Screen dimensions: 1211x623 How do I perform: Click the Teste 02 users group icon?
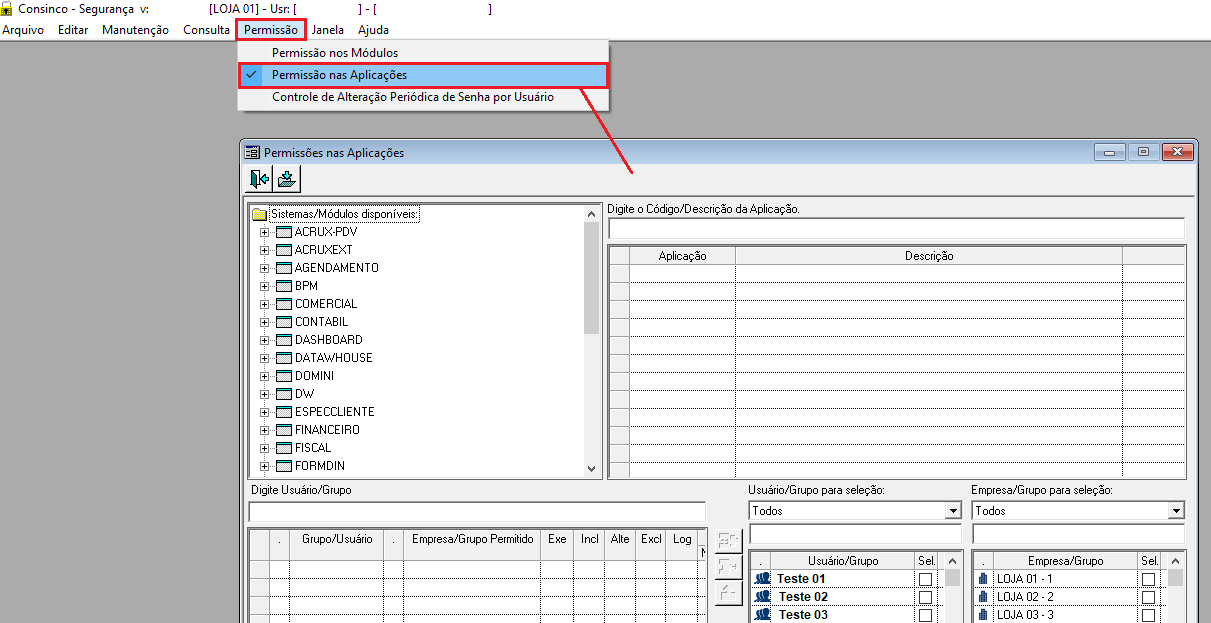click(x=763, y=597)
